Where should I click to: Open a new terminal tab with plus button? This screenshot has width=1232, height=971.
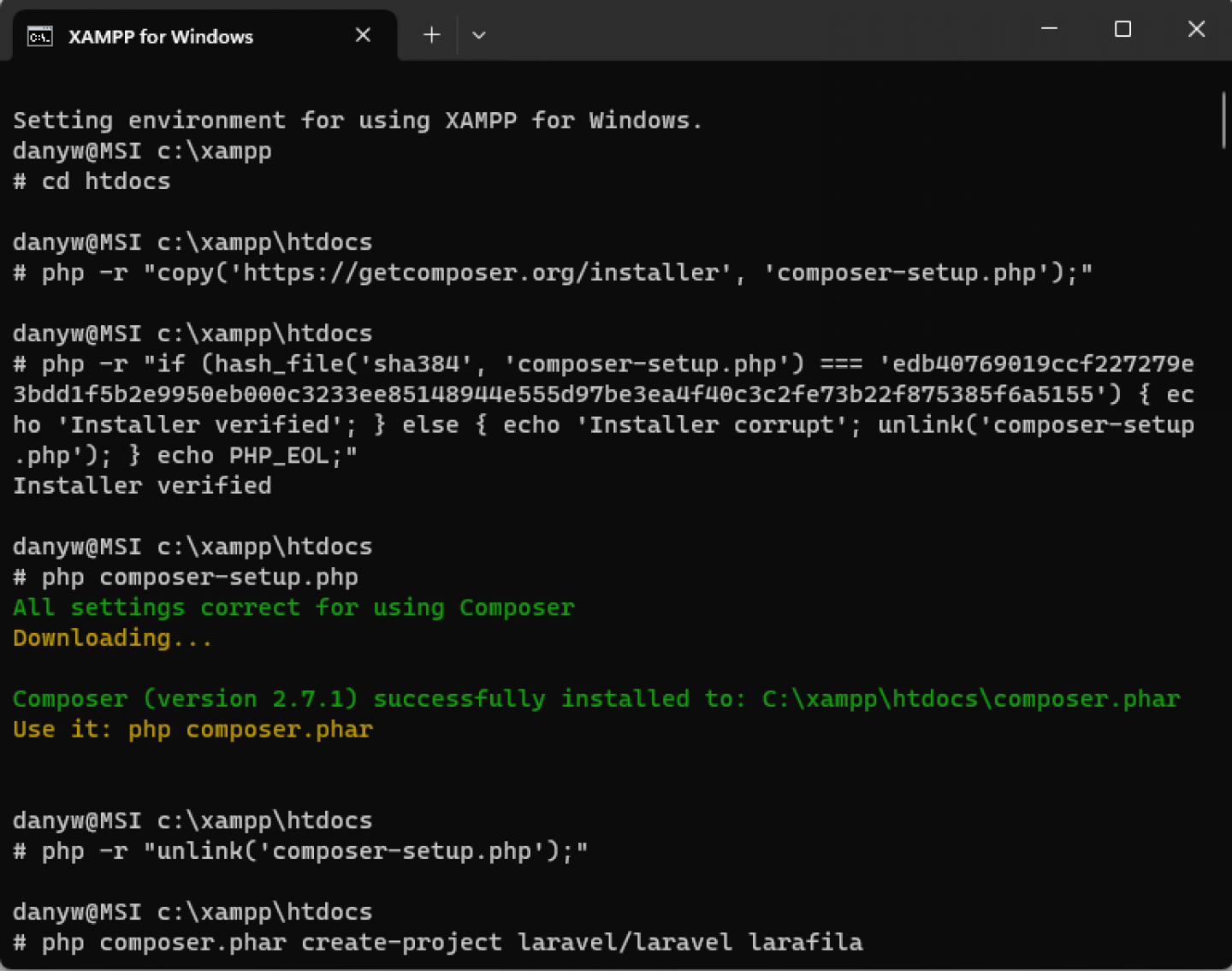click(432, 35)
